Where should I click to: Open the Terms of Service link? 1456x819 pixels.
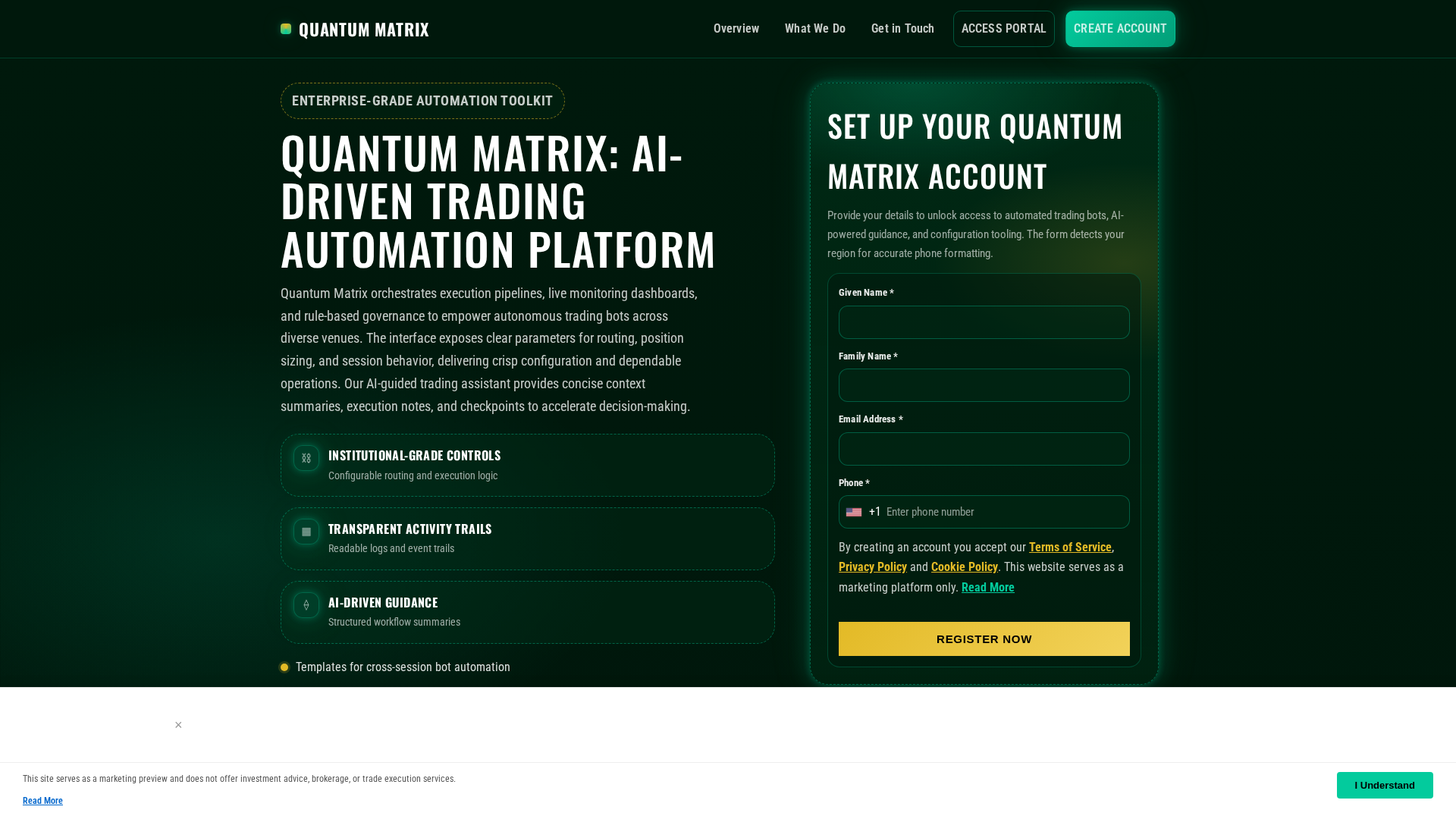(1070, 548)
